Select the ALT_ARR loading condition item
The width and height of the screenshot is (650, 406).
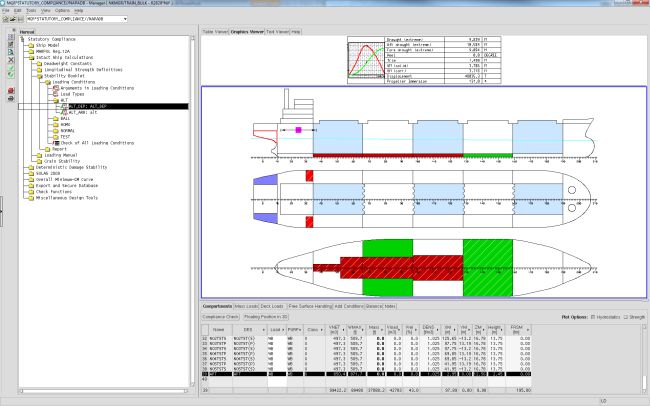(x=84, y=111)
